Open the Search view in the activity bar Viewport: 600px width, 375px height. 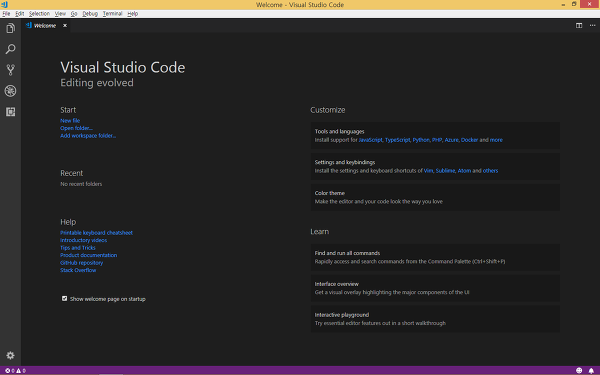(10, 49)
